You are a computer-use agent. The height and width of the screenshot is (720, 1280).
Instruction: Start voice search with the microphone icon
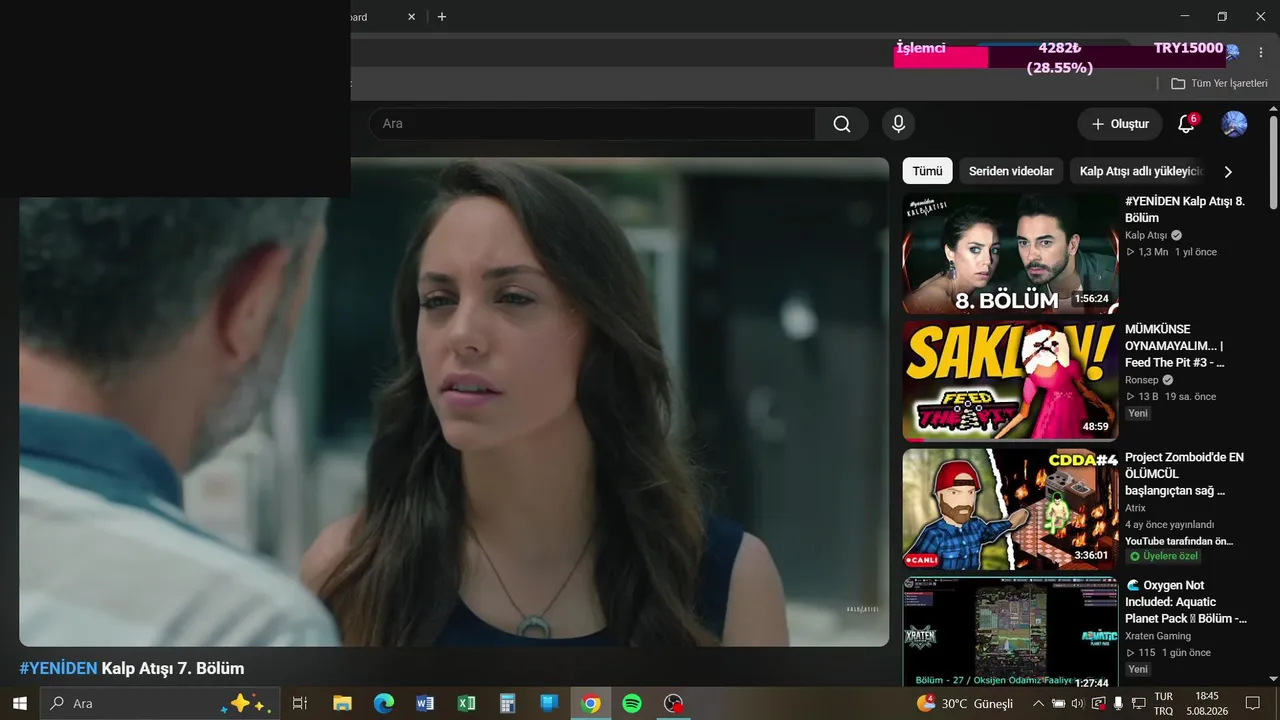(x=898, y=124)
